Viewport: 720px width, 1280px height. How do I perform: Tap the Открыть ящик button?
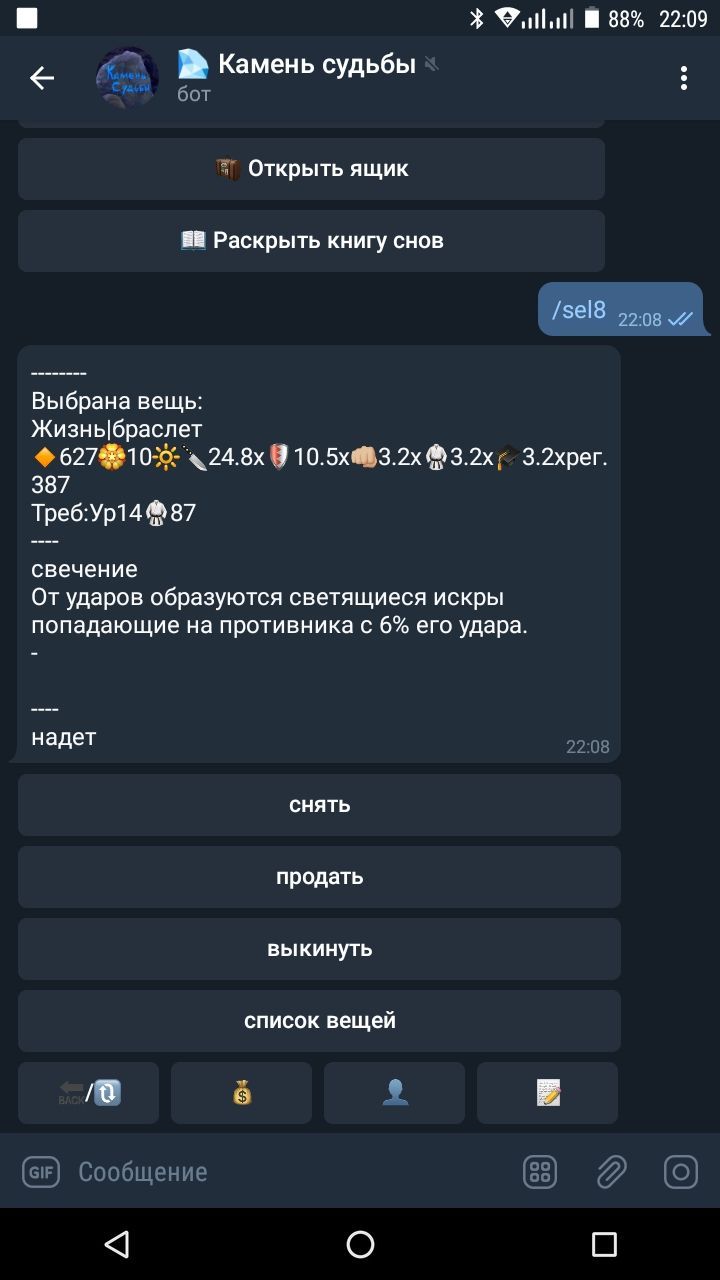(311, 169)
